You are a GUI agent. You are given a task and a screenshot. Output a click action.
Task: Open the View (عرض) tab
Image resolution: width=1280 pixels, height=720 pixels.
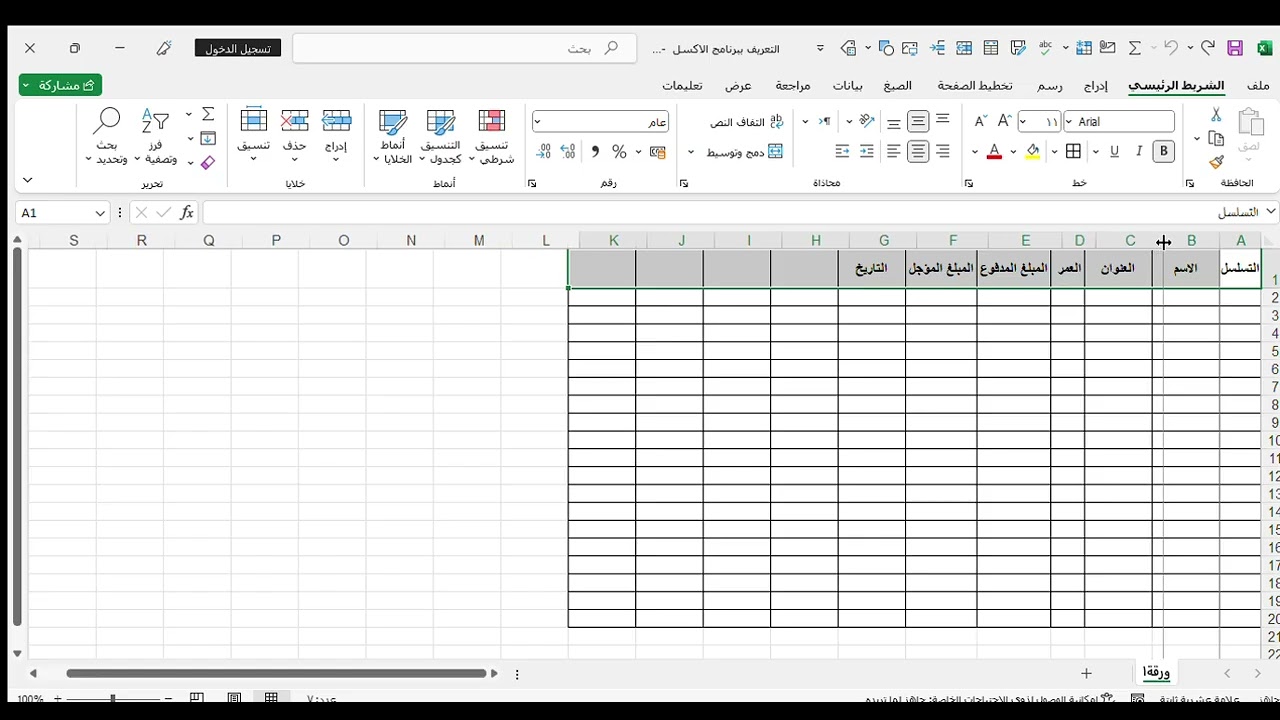click(x=738, y=86)
